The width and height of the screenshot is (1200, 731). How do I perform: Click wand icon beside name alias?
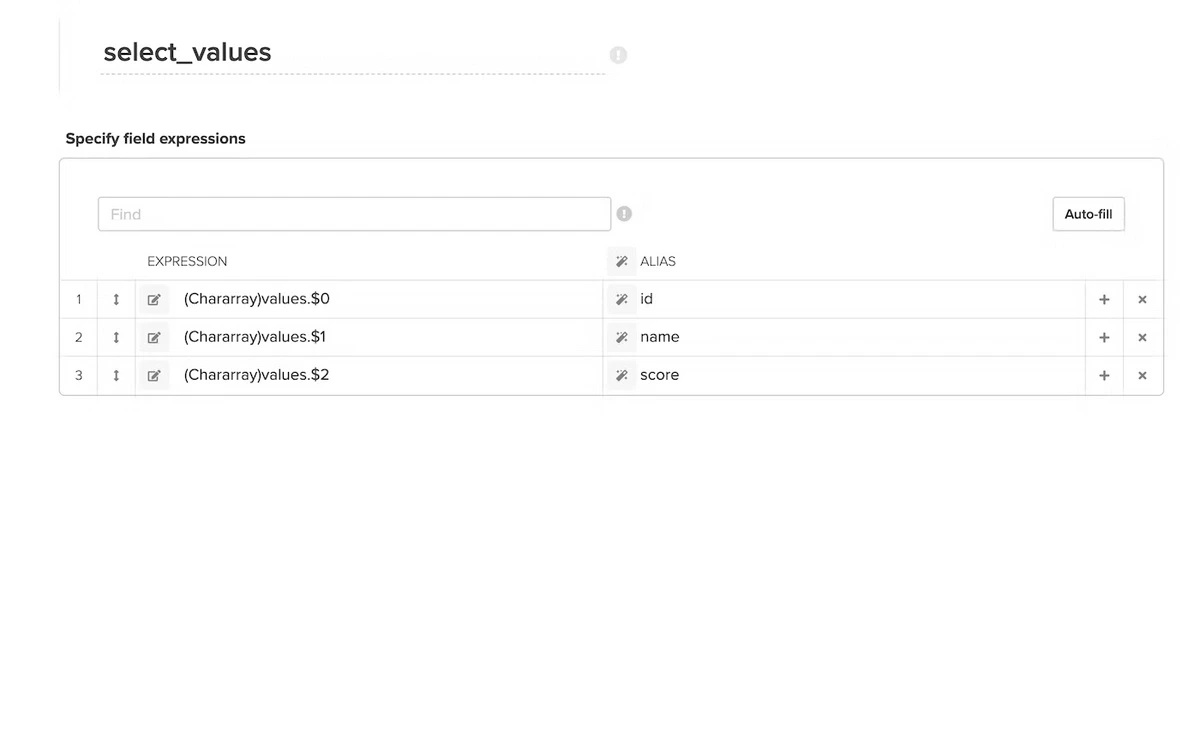pyautogui.click(x=621, y=337)
